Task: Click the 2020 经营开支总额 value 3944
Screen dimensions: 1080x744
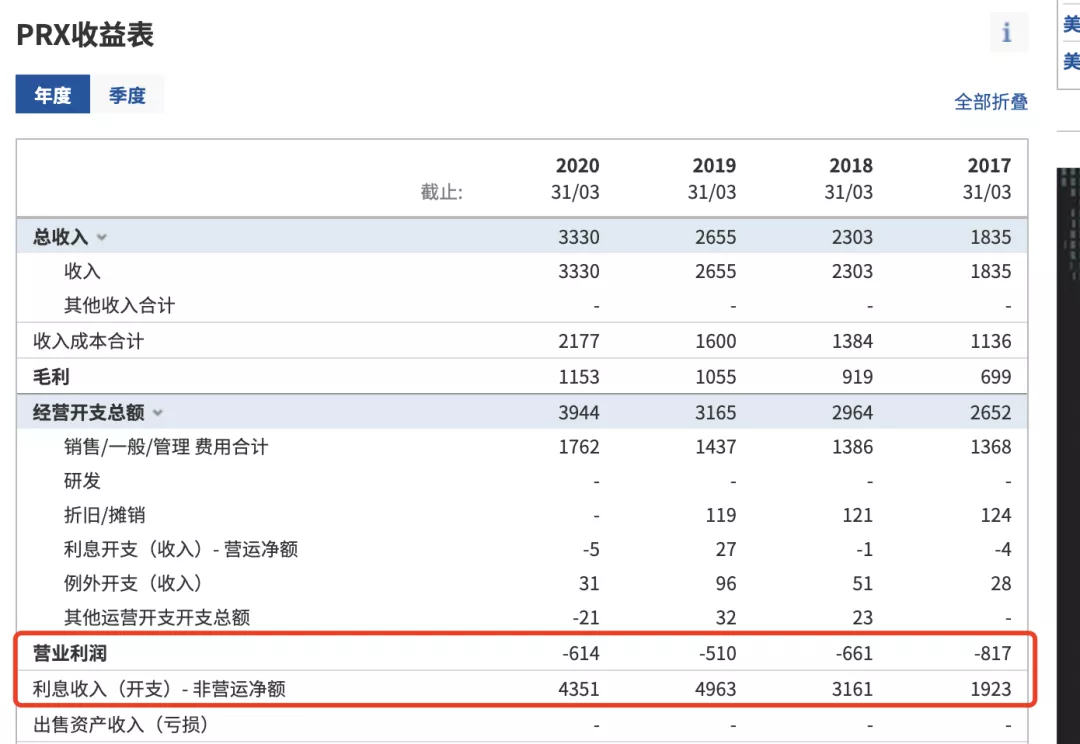Action: (x=579, y=413)
